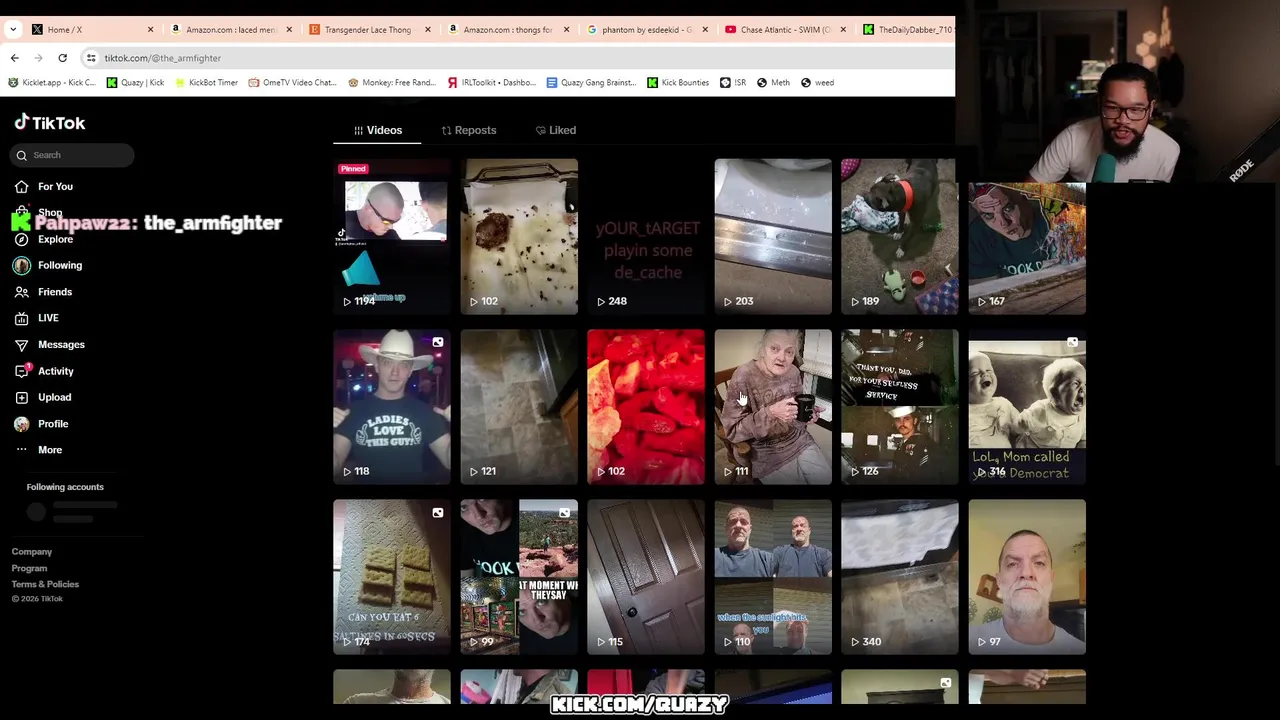Viewport: 1280px width, 720px height.
Task: Open the OmeTV Video Chat bookmark
Action: 292,83
